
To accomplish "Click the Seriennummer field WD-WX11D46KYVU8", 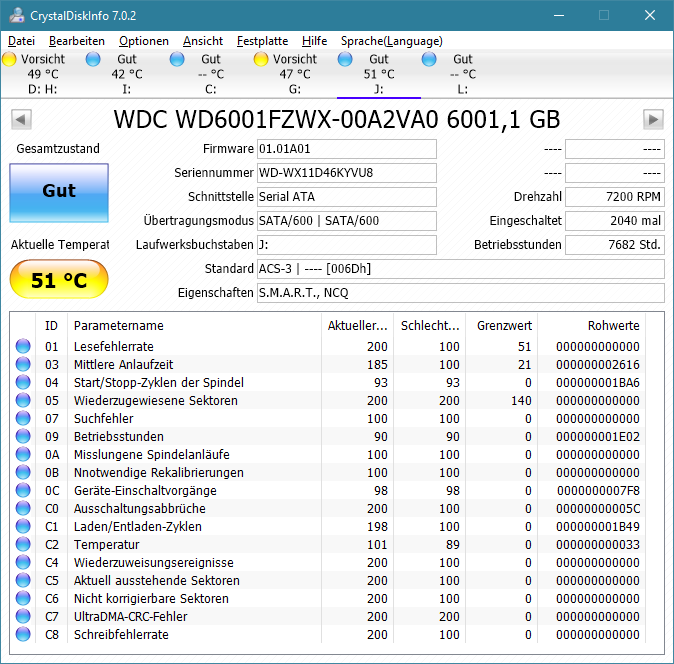I will [347, 173].
